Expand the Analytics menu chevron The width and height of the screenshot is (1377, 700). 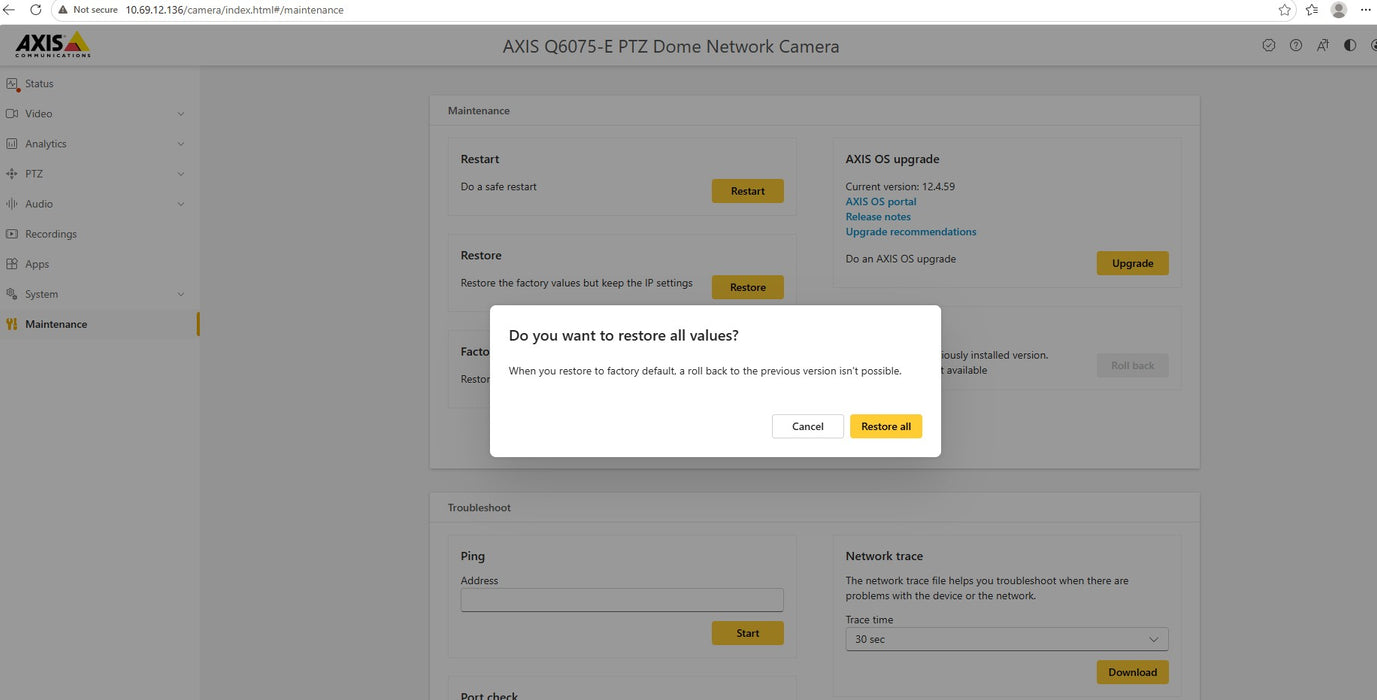pyautogui.click(x=181, y=144)
